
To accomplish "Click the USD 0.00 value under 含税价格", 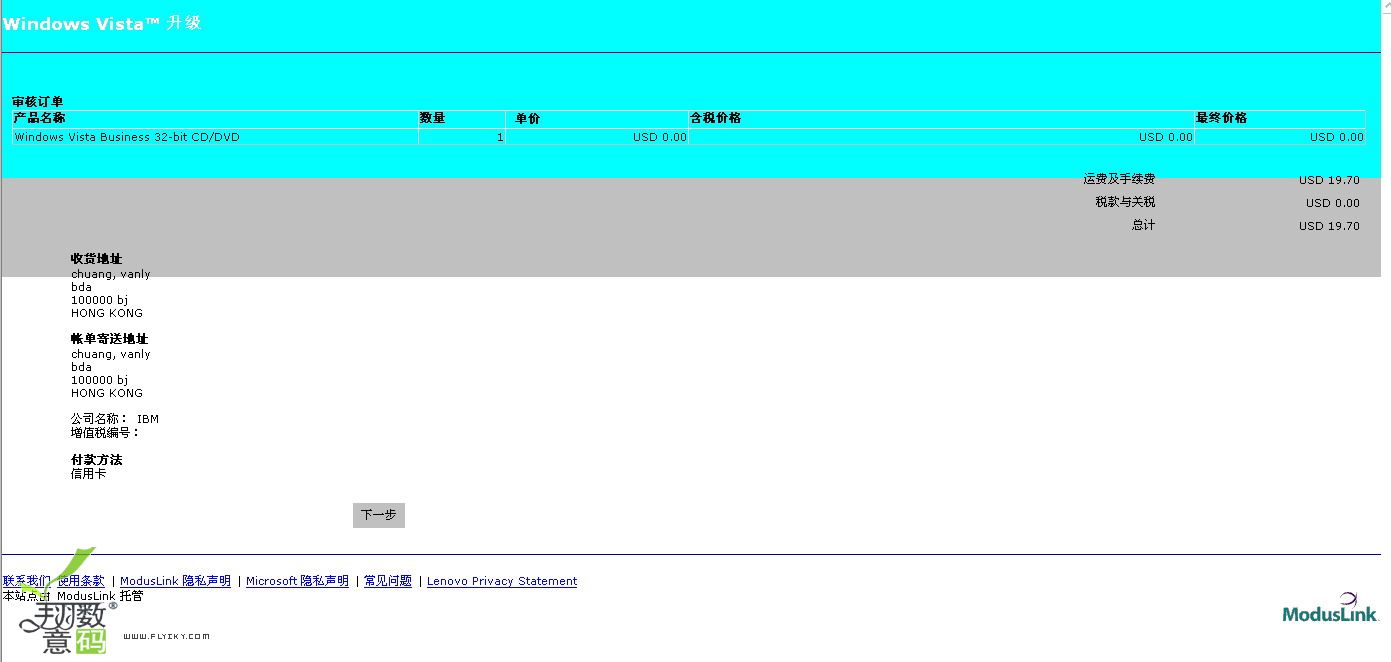I will pos(1166,137).
